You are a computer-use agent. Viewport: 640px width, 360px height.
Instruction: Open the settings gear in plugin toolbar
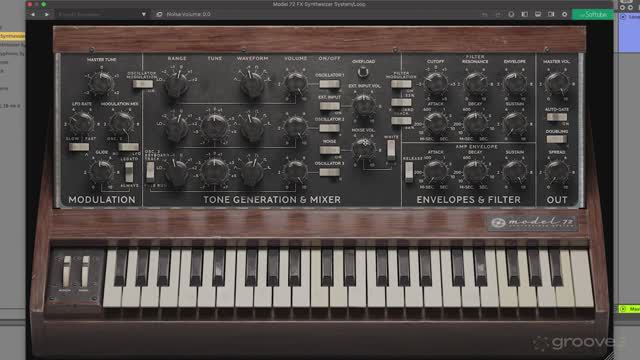564,14
